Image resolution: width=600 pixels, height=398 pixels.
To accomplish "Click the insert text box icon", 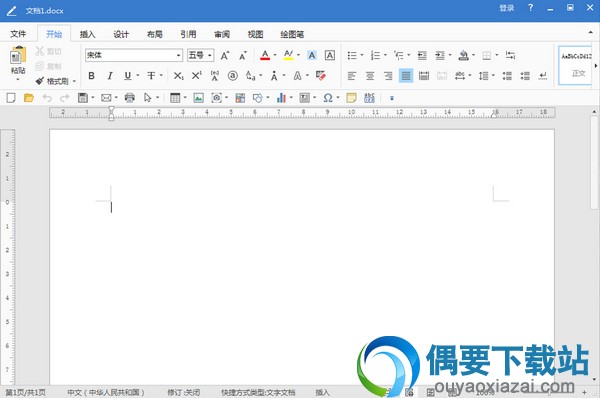I will pos(305,98).
